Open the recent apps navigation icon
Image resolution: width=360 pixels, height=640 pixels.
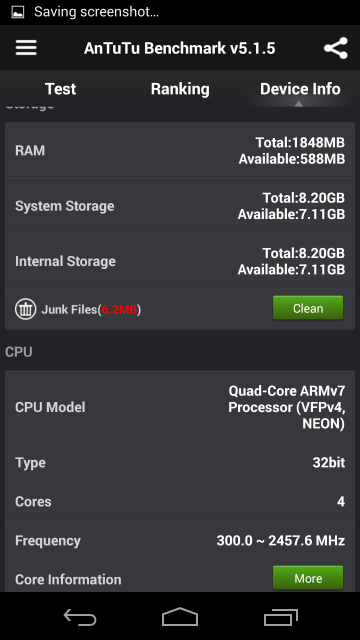pos(281,616)
